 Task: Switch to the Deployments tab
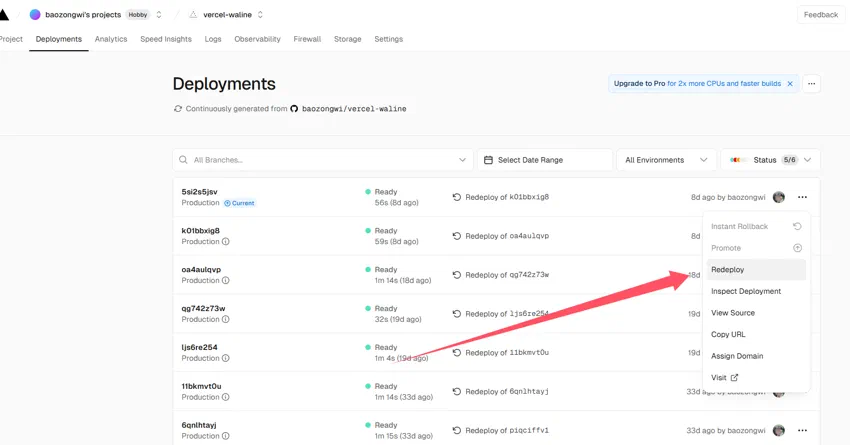click(59, 39)
